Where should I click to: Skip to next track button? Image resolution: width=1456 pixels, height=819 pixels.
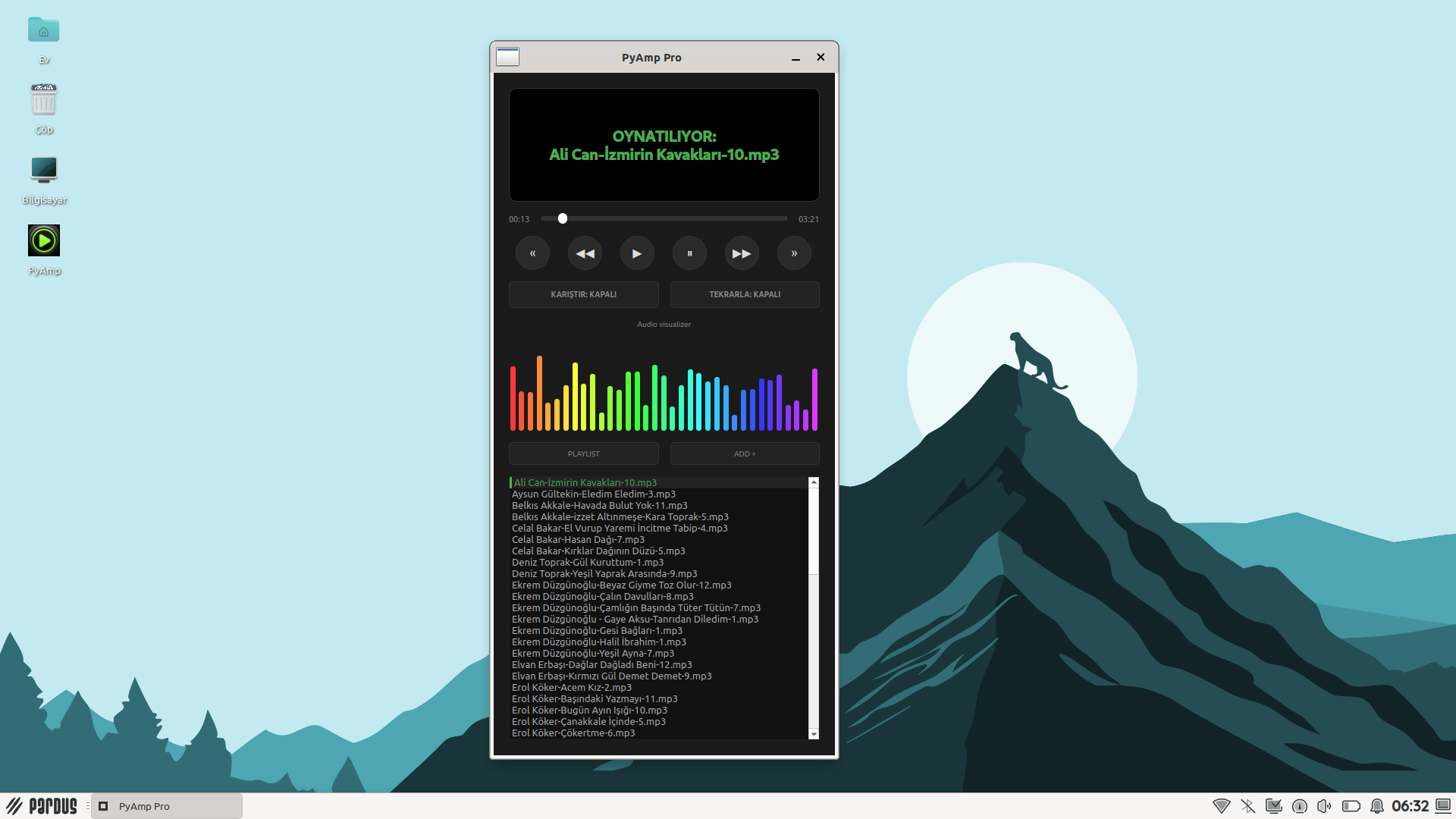pyautogui.click(x=794, y=253)
